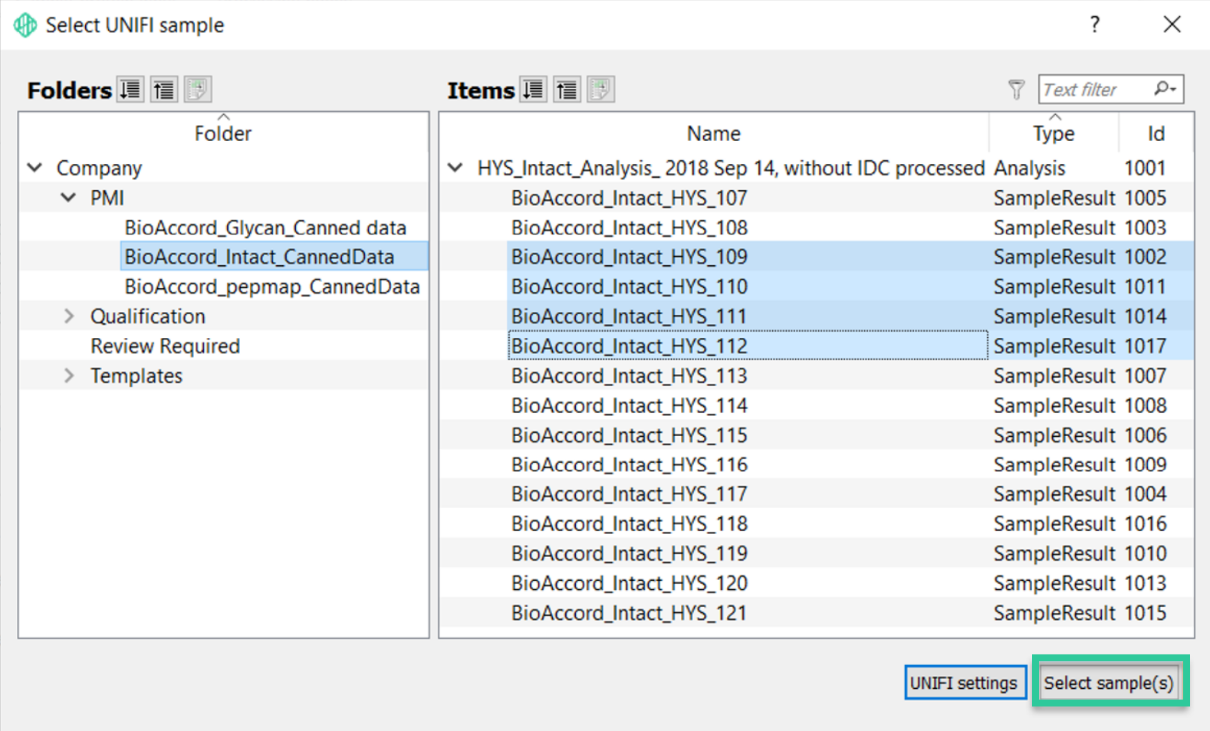The image size is (1210, 731).
Task: Select sample BioAccord_Intact_HYS_115
Action: tap(629, 435)
